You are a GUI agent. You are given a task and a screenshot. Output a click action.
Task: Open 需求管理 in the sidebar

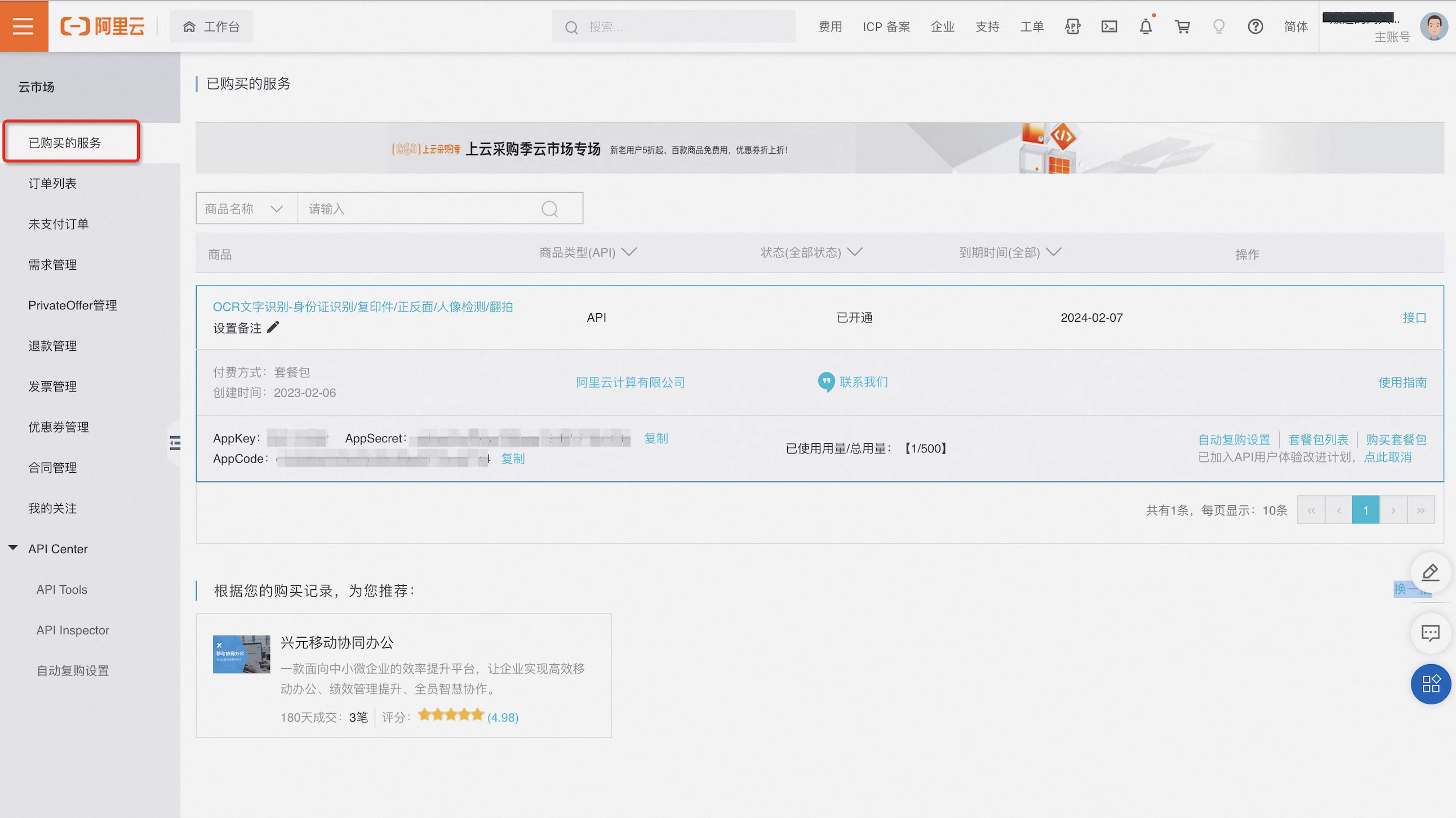tap(52, 264)
